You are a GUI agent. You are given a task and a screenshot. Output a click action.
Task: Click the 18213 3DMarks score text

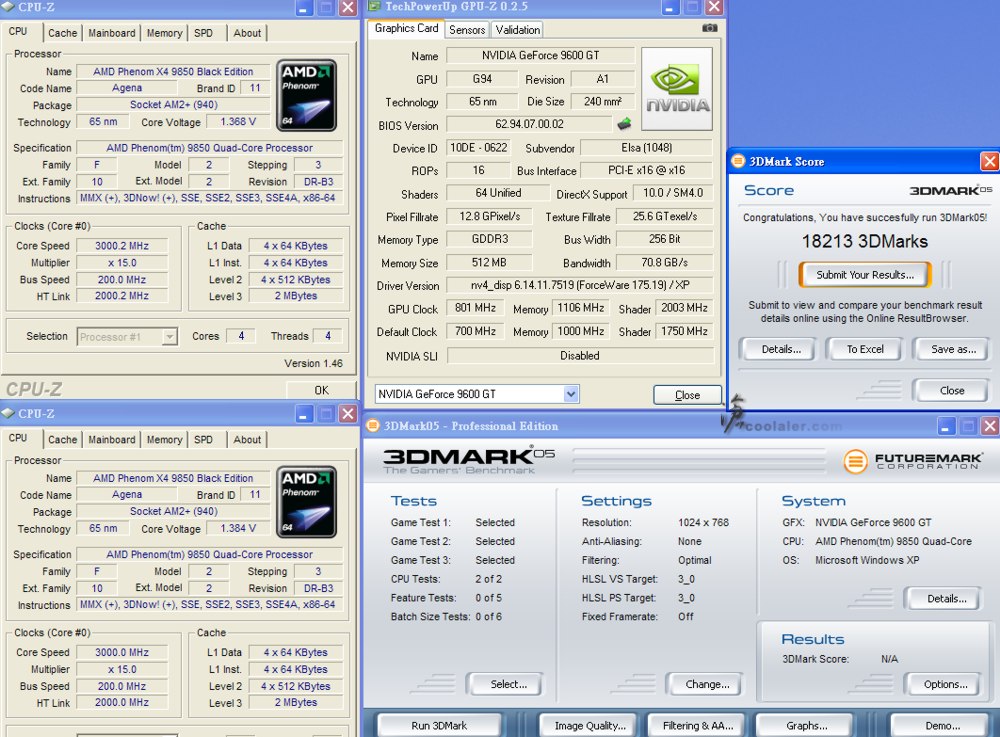865,242
